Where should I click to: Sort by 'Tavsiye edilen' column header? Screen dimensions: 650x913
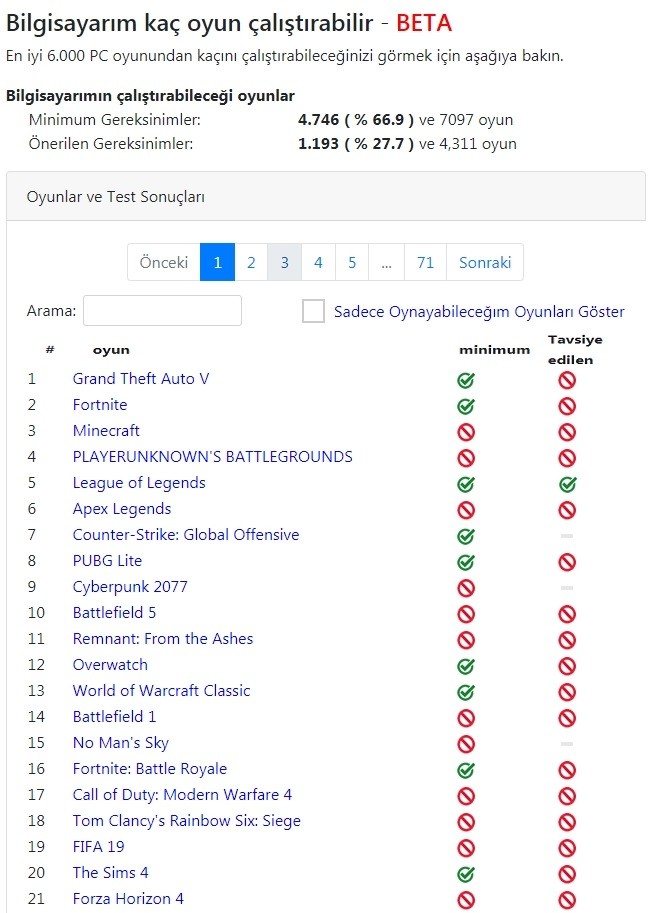(575, 349)
